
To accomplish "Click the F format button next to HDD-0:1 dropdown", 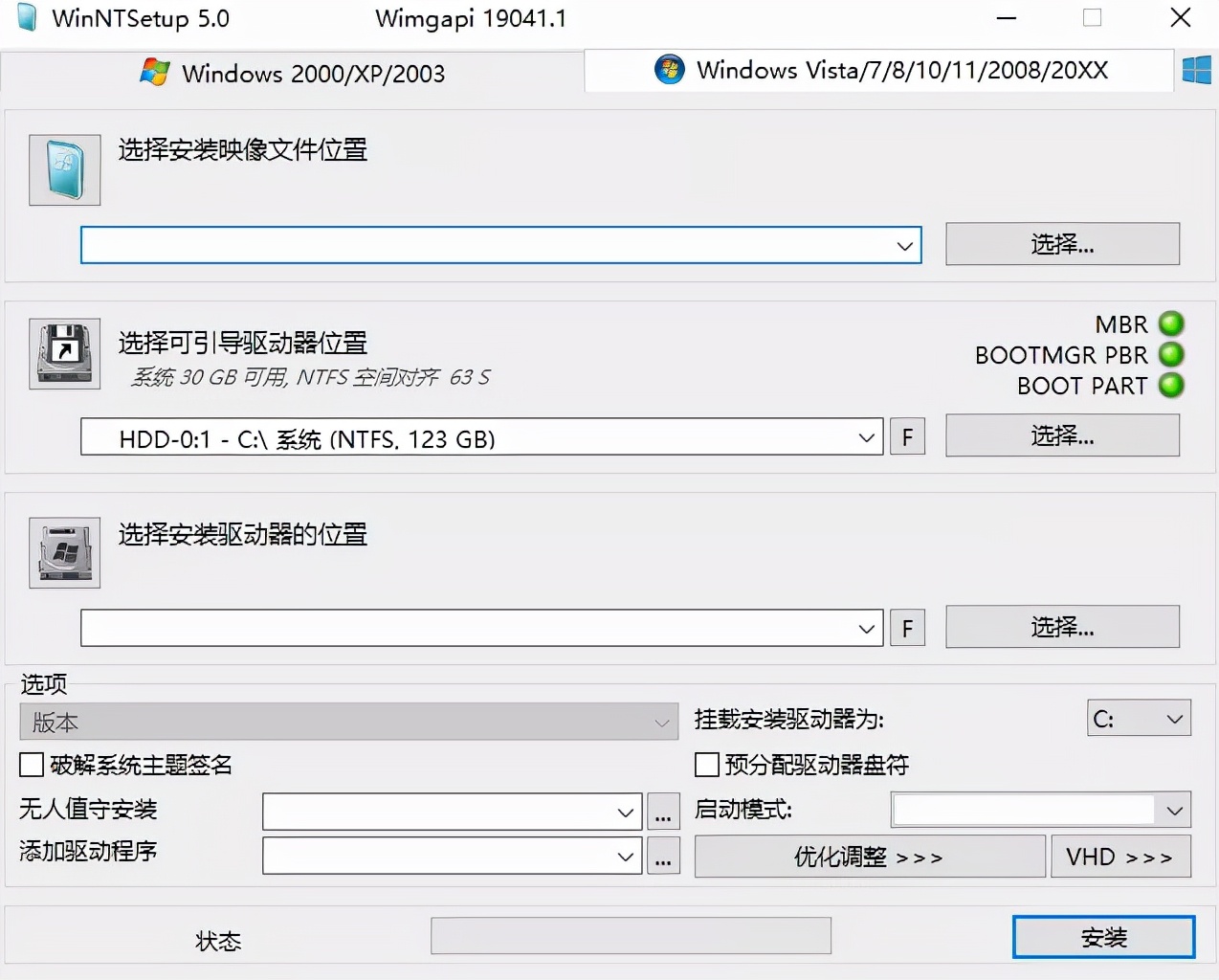I will (907, 436).
